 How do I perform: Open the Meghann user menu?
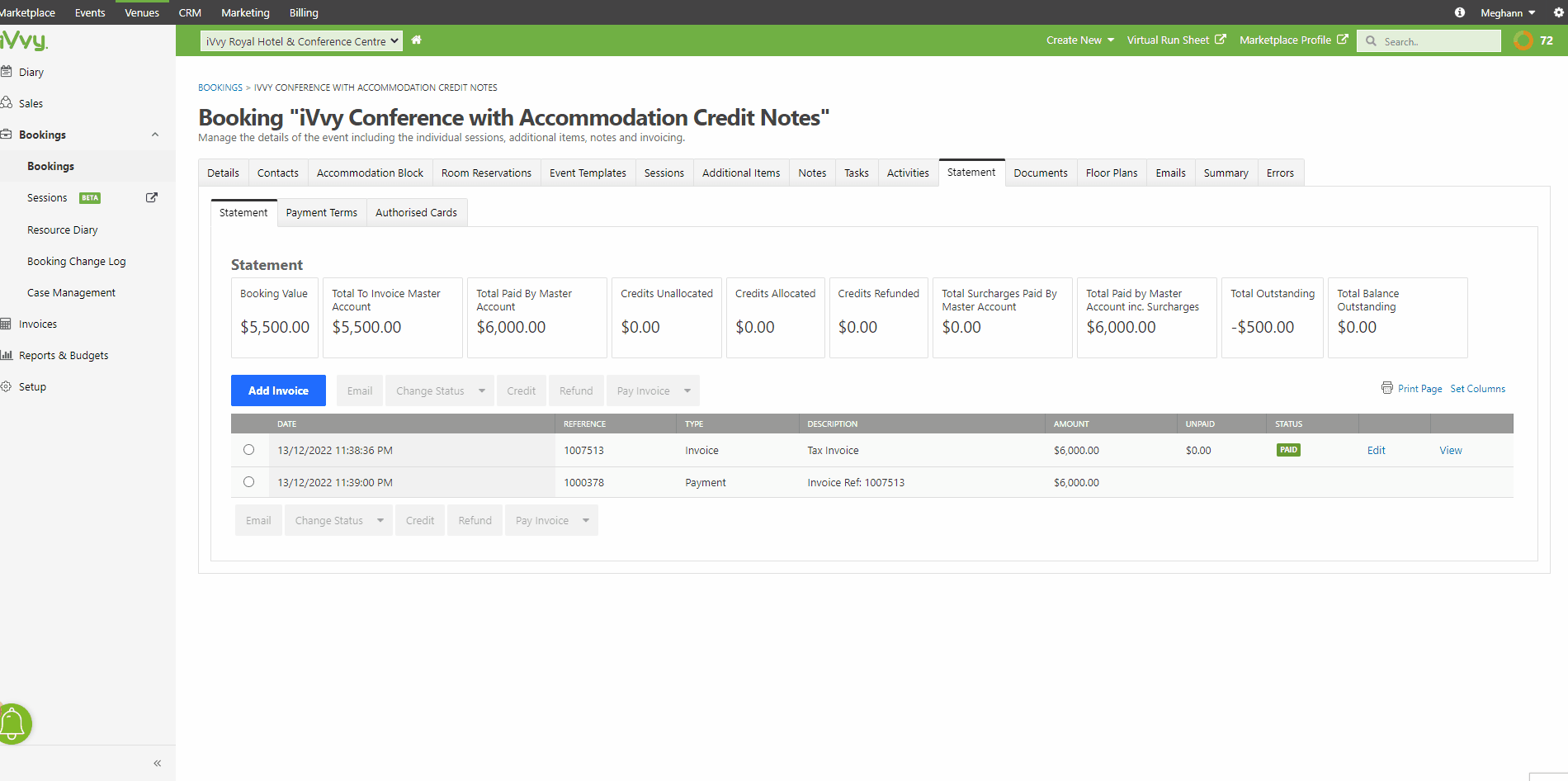[1508, 12]
